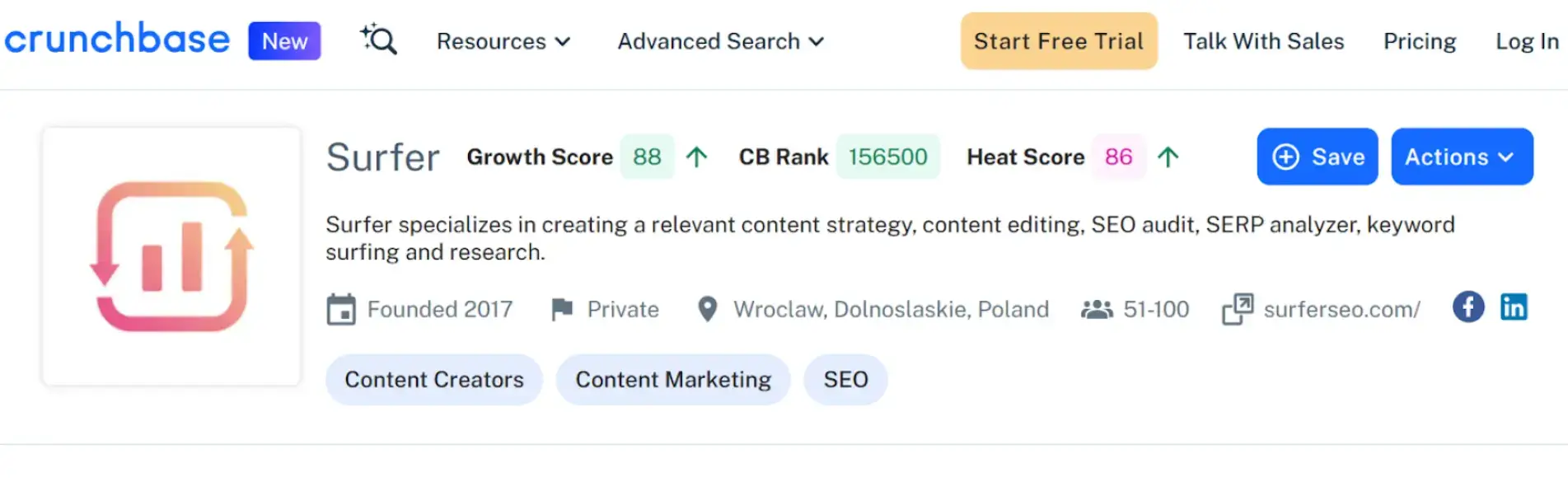1568x482 pixels.
Task: Save the Surfer company profile
Action: (x=1317, y=157)
